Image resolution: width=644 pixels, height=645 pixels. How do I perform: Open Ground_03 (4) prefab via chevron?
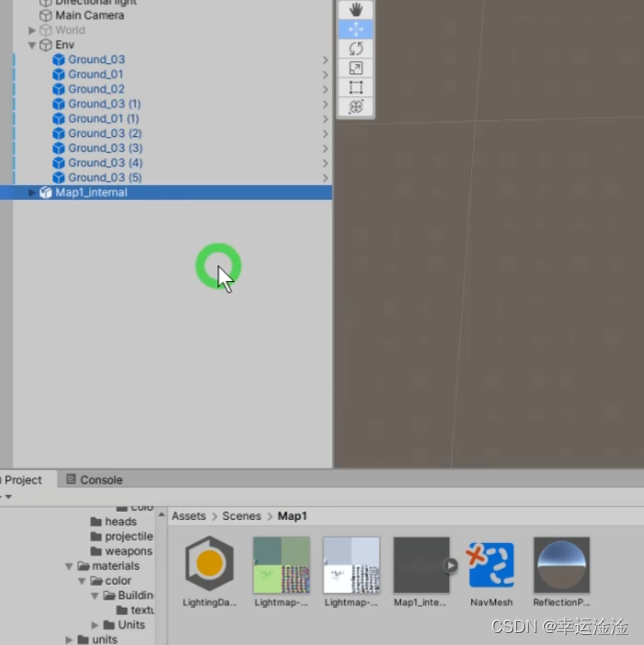[x=325, y=163]
